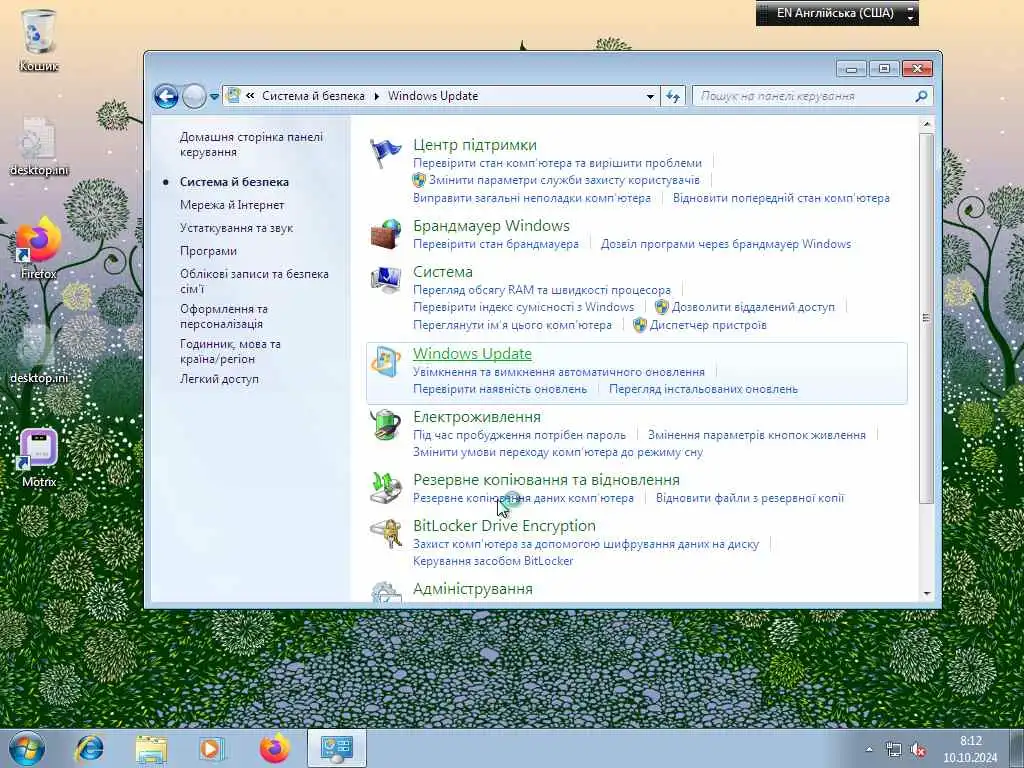This screenshot has height=768, width=1024.
Task: Click the network tray icon
Action: pyautogui.click(x=893, y=750)
